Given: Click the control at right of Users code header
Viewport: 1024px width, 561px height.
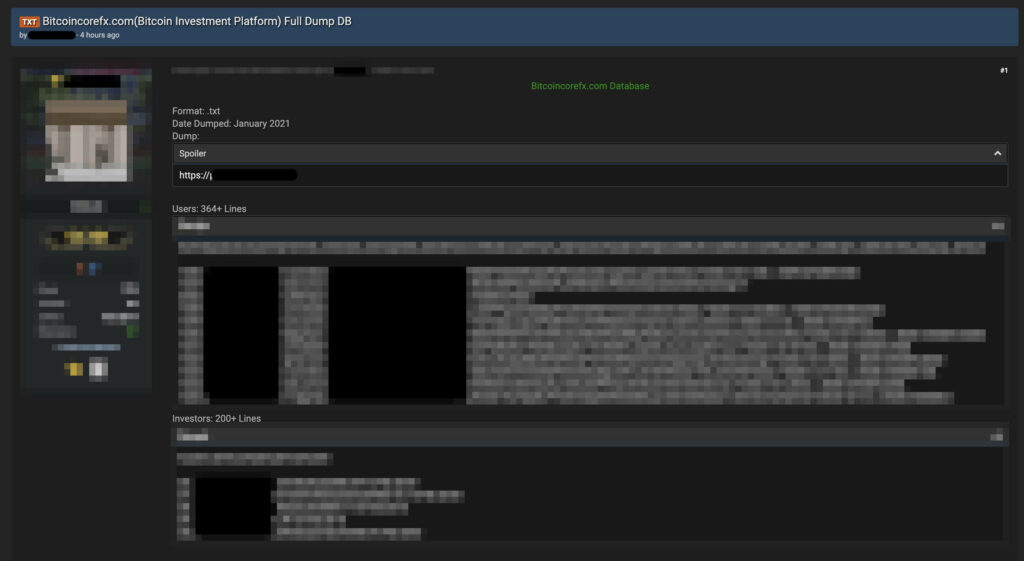Looking at the screenshot, I should [998, 226].
